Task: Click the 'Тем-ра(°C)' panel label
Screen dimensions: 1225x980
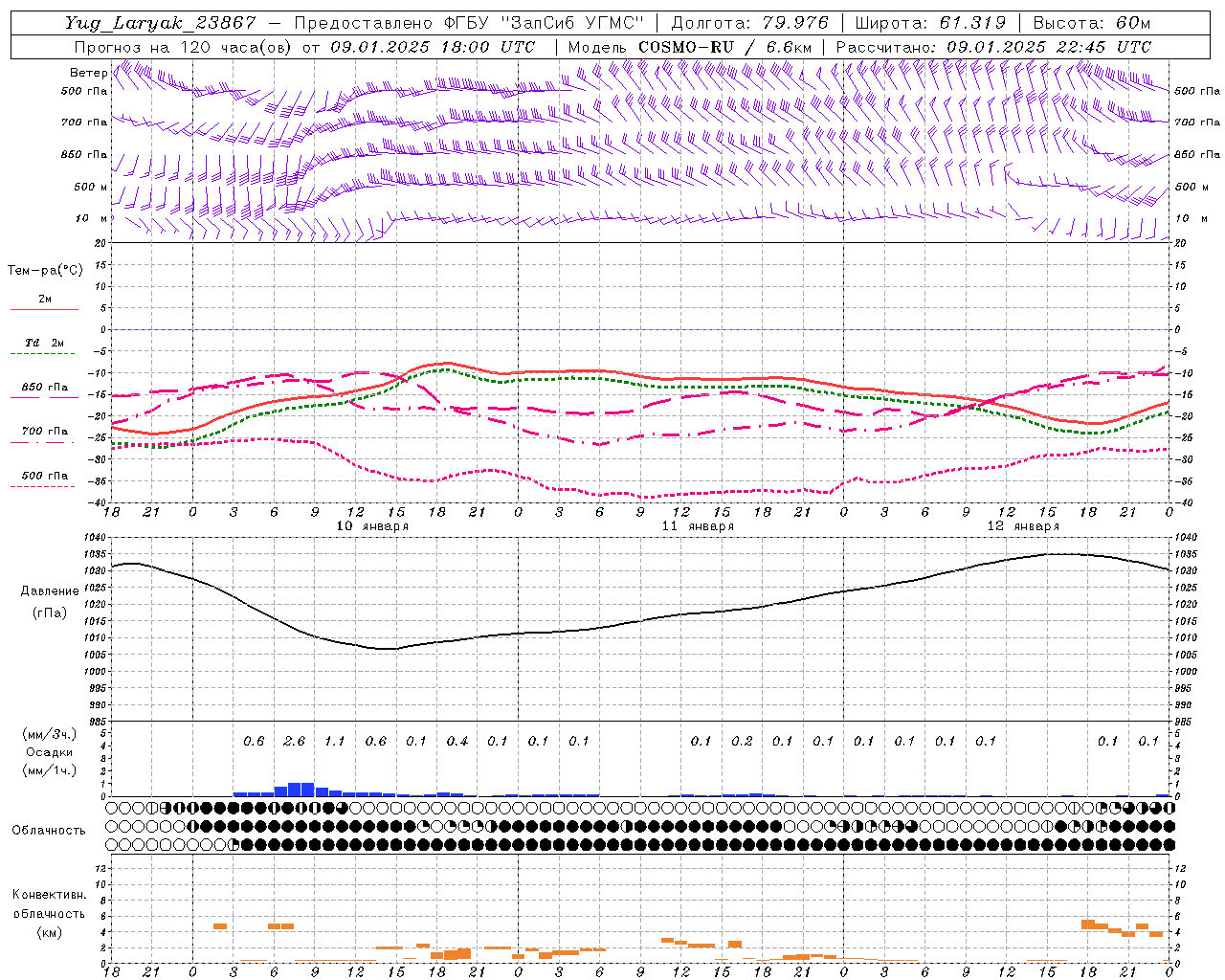Action: [45, 271]
